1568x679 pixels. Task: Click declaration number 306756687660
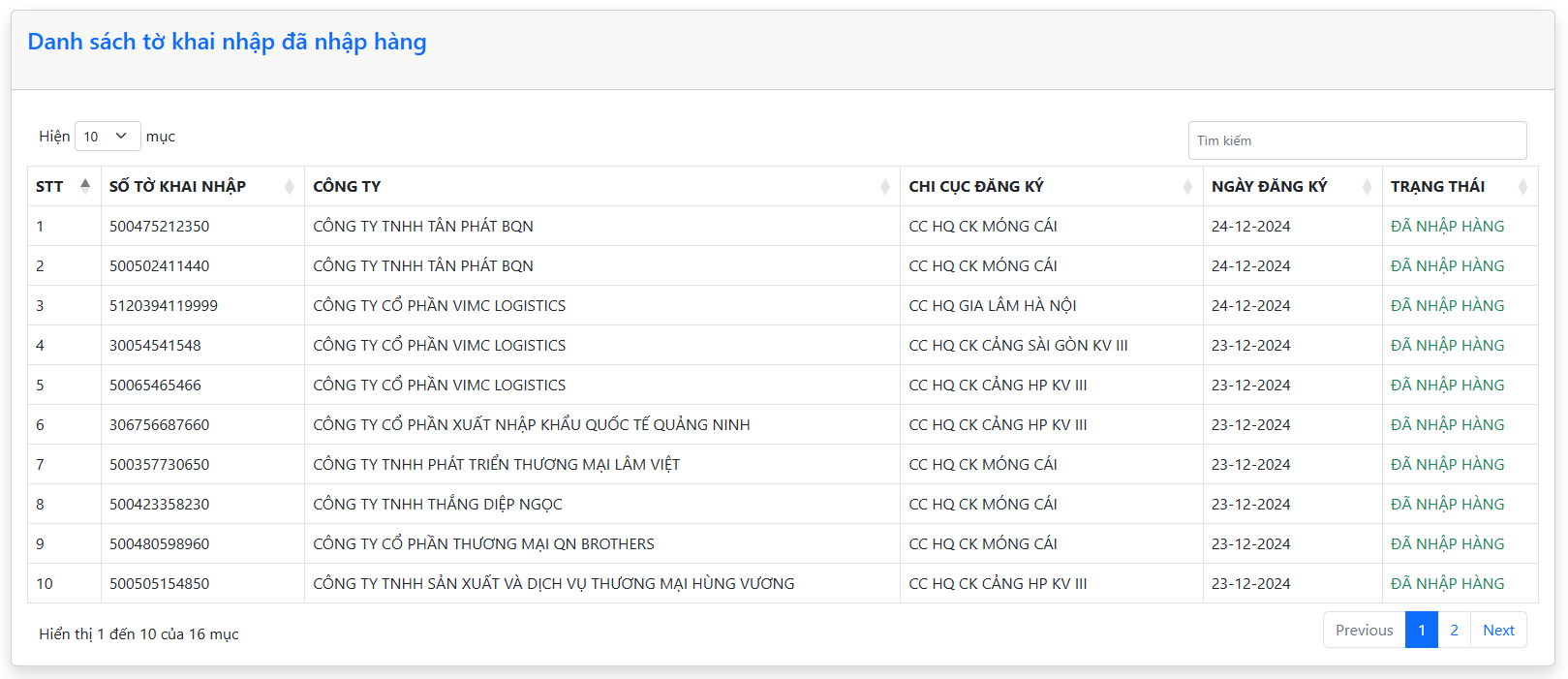pos(159,425)
